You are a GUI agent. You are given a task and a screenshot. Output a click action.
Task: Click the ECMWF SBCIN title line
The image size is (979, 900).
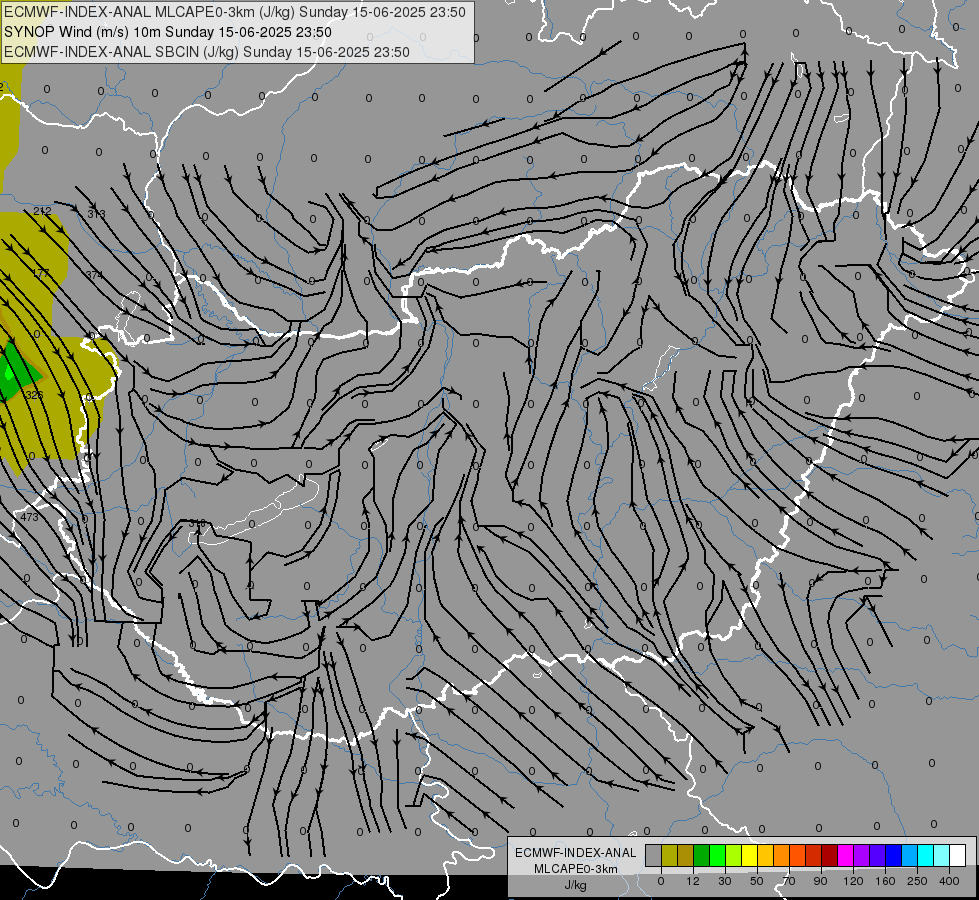pos(207,52)
